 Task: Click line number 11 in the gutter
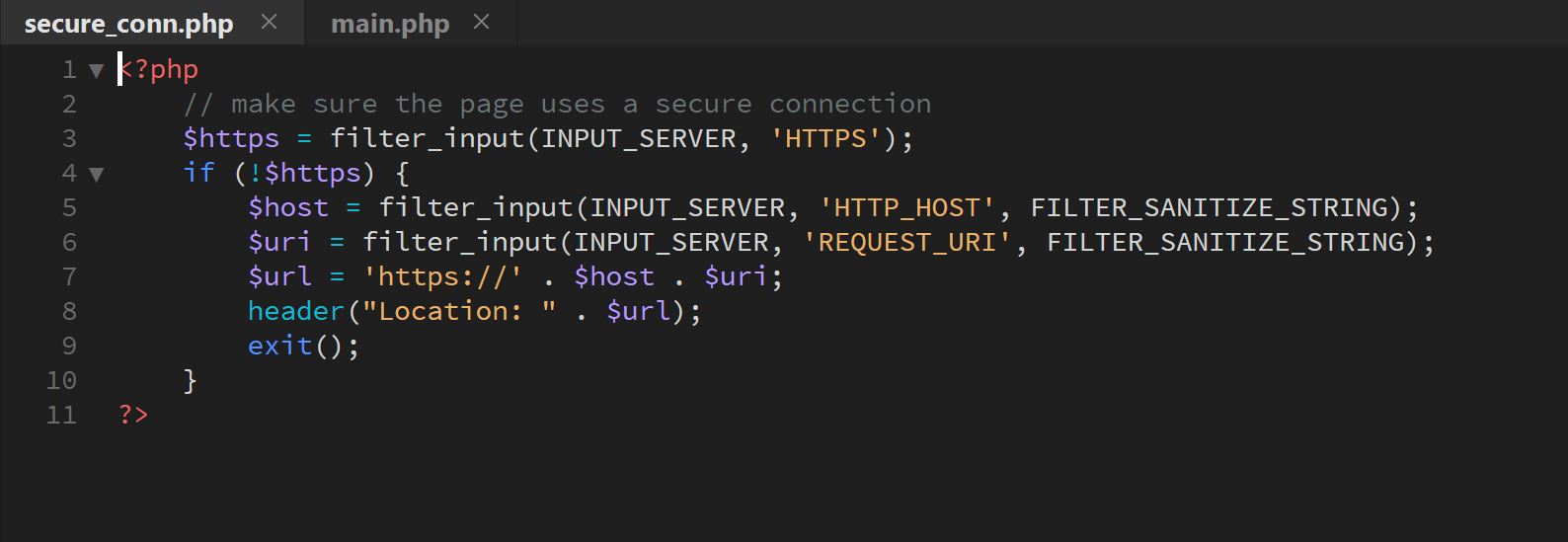[x=61, y=415]
